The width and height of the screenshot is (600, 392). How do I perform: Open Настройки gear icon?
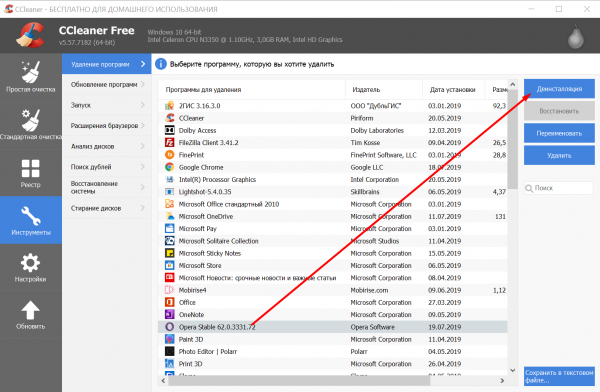pos(30,263)
